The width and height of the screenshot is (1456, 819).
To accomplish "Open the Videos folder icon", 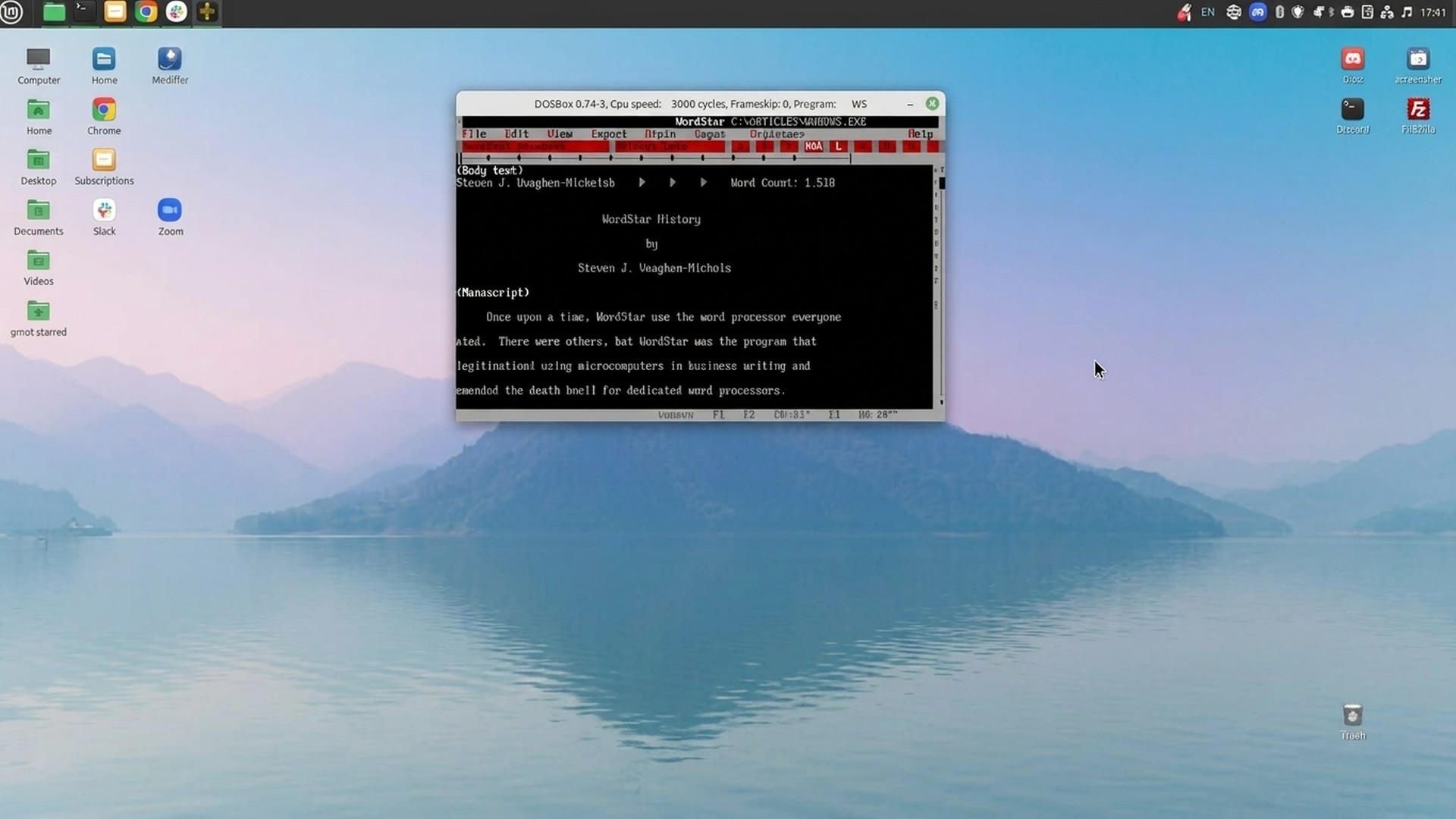I will [x=39, y=268].
